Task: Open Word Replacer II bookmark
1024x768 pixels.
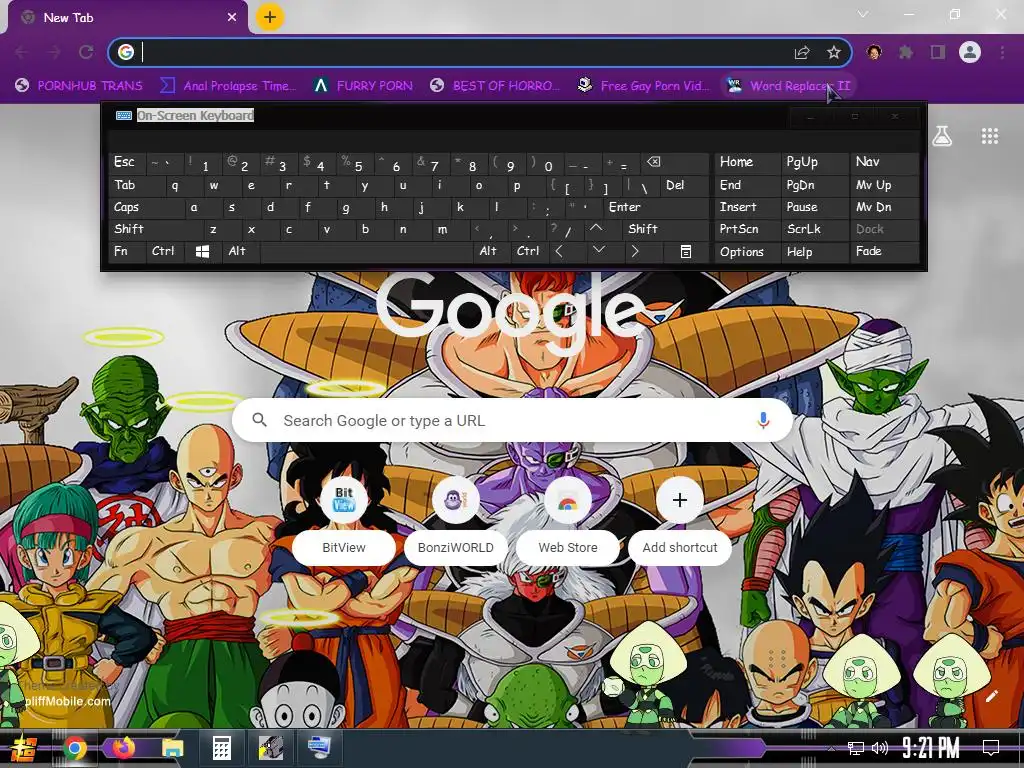Action: point(789,86)
